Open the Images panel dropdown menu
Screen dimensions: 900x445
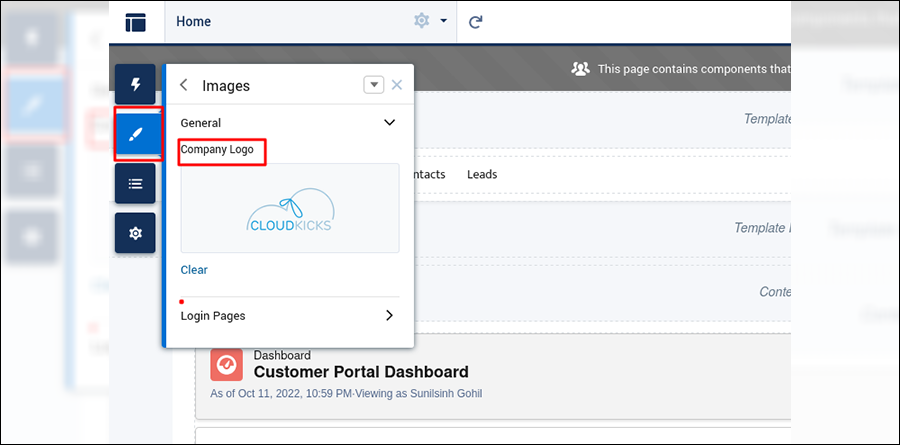click(374, 85)
